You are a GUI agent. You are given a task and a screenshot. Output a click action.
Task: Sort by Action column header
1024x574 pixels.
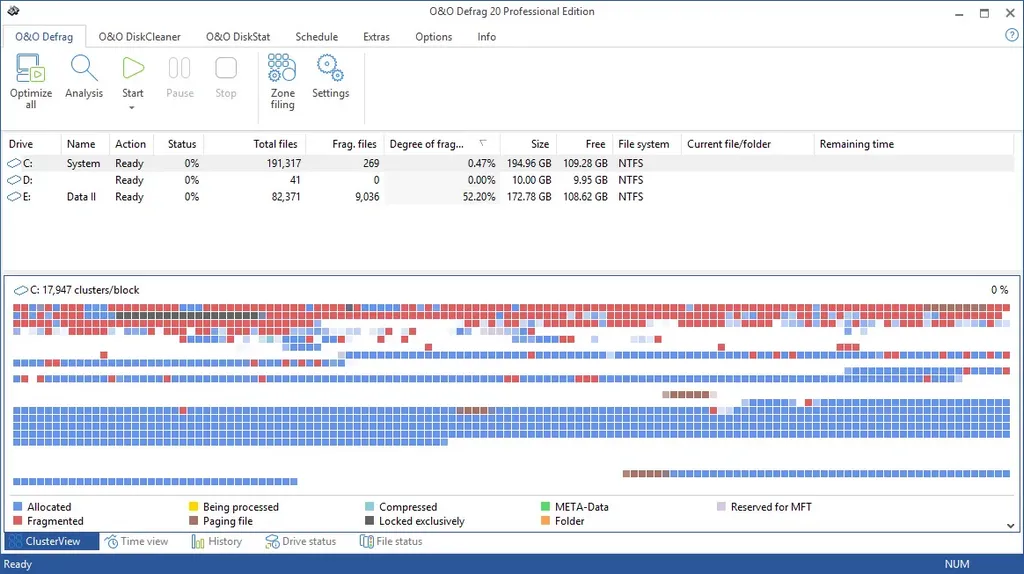pos(131,144)
